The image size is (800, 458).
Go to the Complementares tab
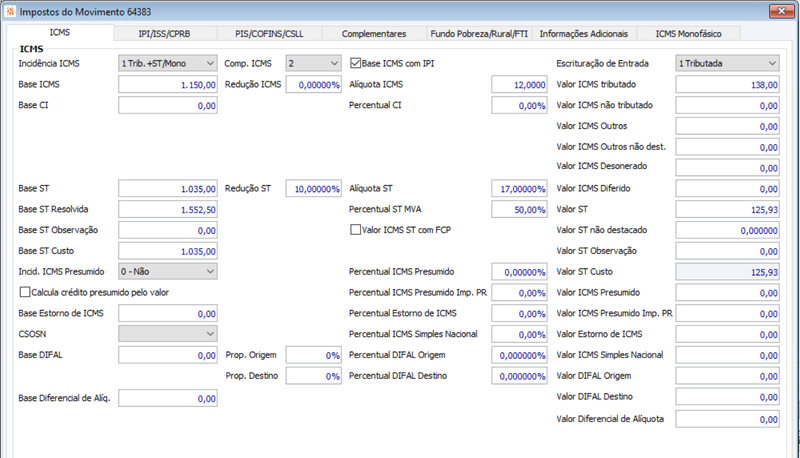point(374,34)
